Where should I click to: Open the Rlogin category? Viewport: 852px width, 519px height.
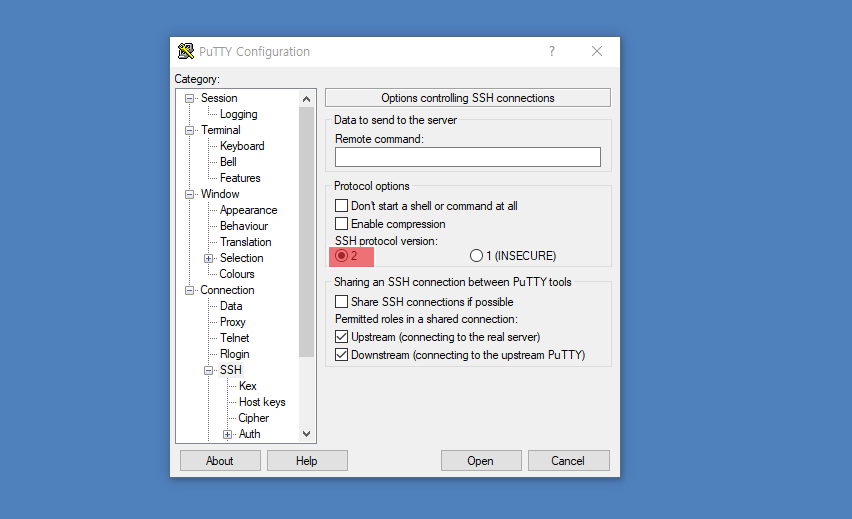click(x=235, y=354)
